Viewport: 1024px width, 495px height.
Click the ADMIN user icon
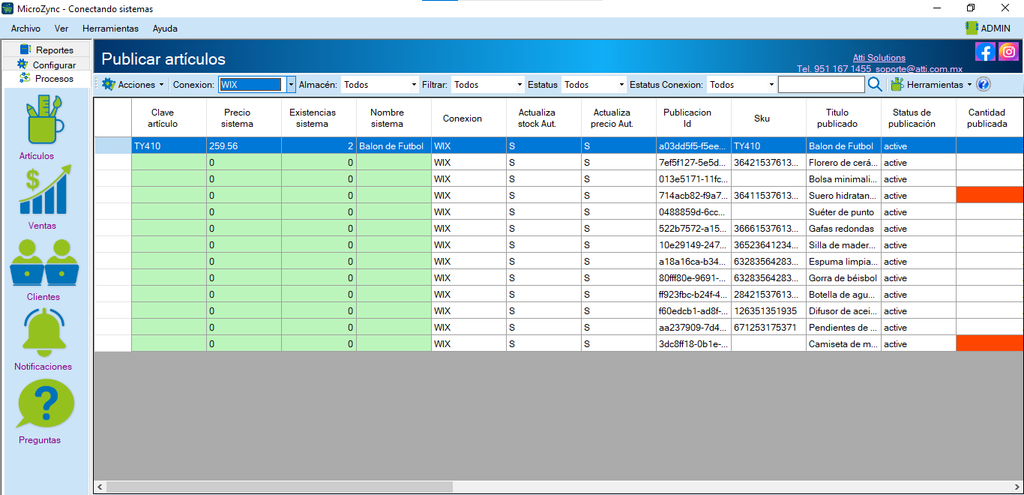972,28
